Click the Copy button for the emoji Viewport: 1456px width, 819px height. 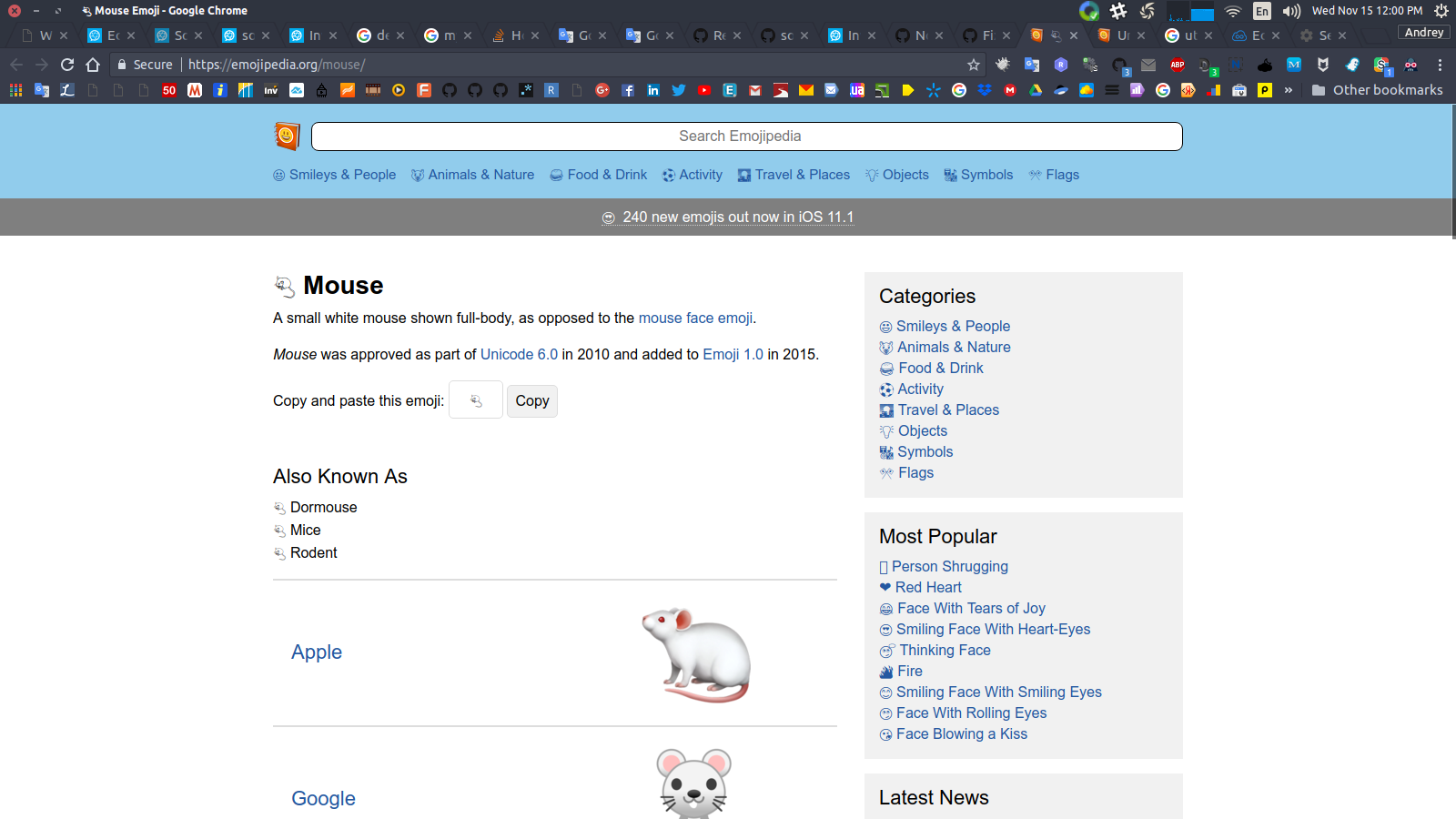click(x=531, y=400)
